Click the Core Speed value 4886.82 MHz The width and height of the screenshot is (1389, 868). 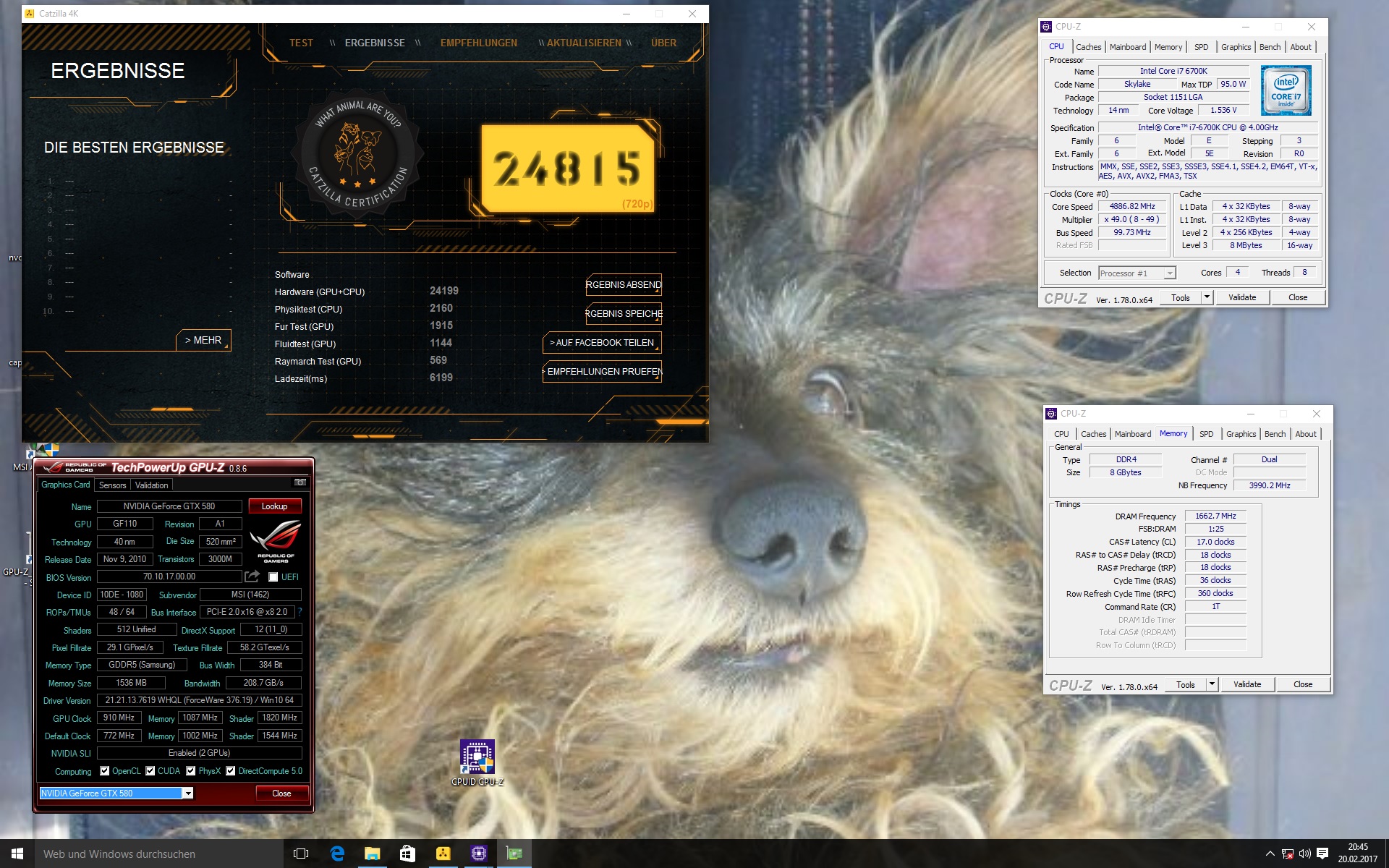[x=1132, y=206]
